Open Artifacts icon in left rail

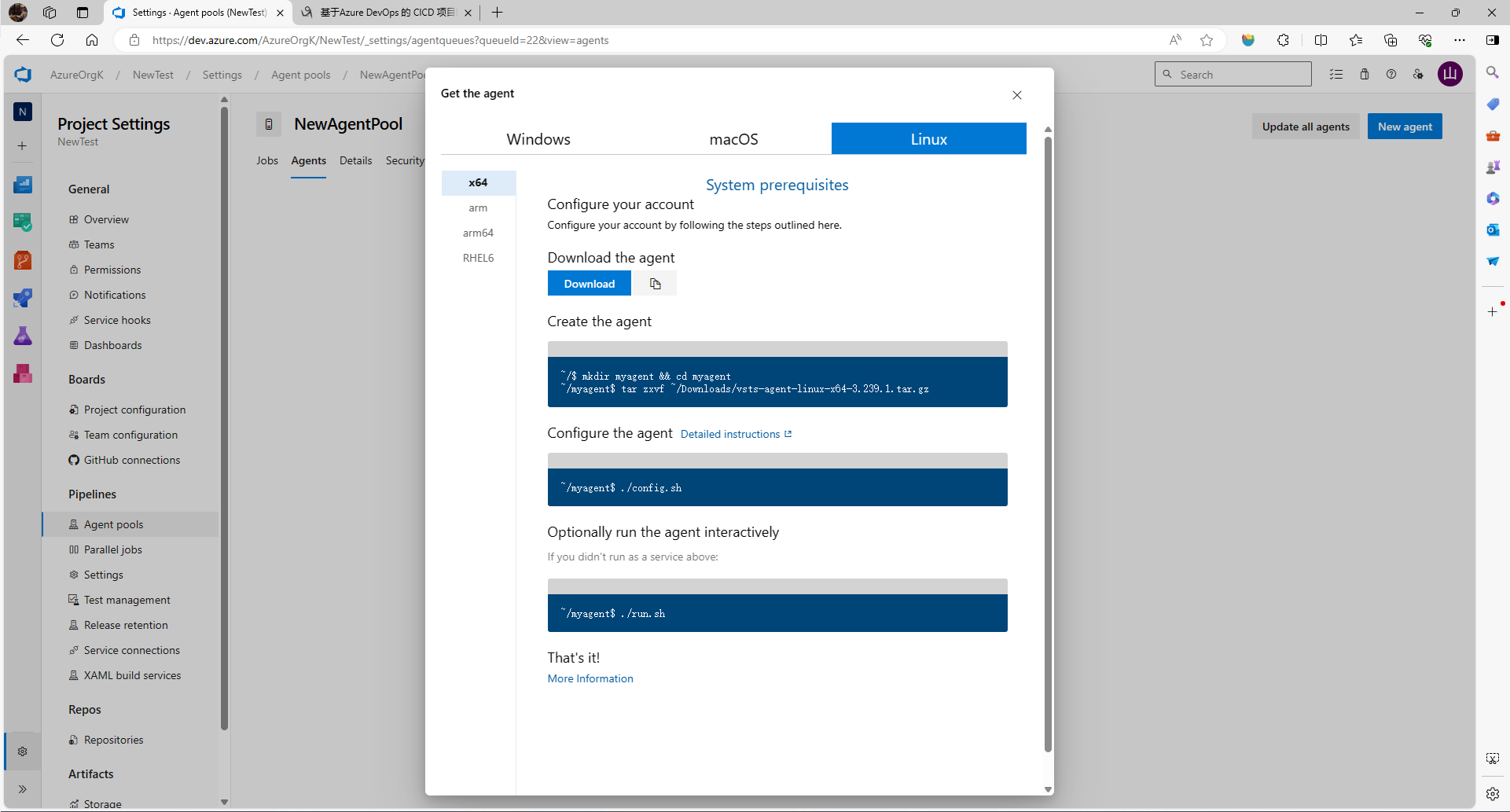(x=23, y=373)
